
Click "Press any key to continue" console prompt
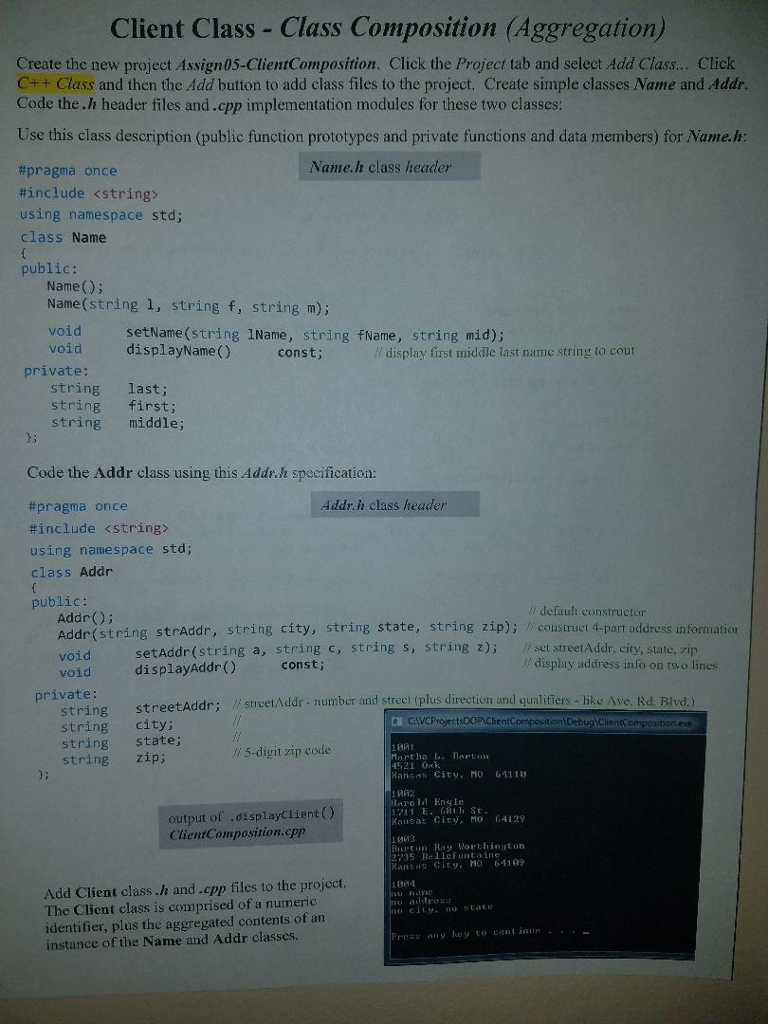tap(488, 934)
